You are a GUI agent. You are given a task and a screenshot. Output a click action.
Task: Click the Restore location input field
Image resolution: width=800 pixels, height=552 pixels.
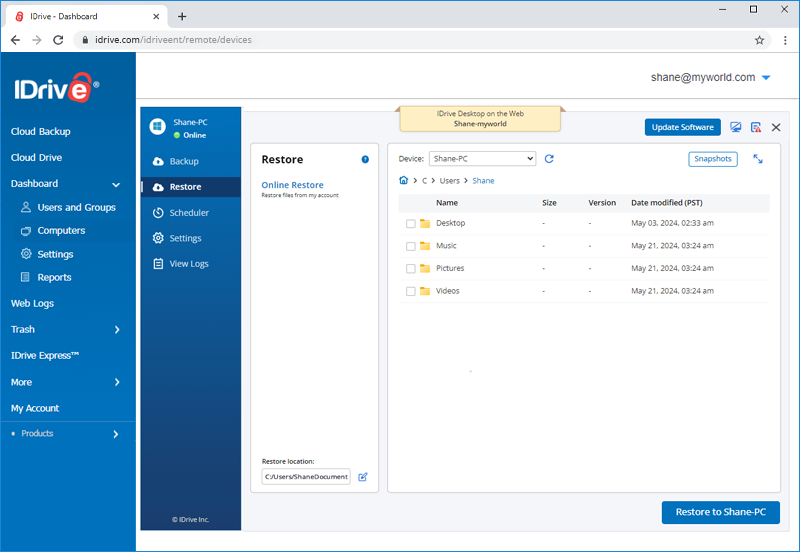pyautogui.click(x=306, y=476)
